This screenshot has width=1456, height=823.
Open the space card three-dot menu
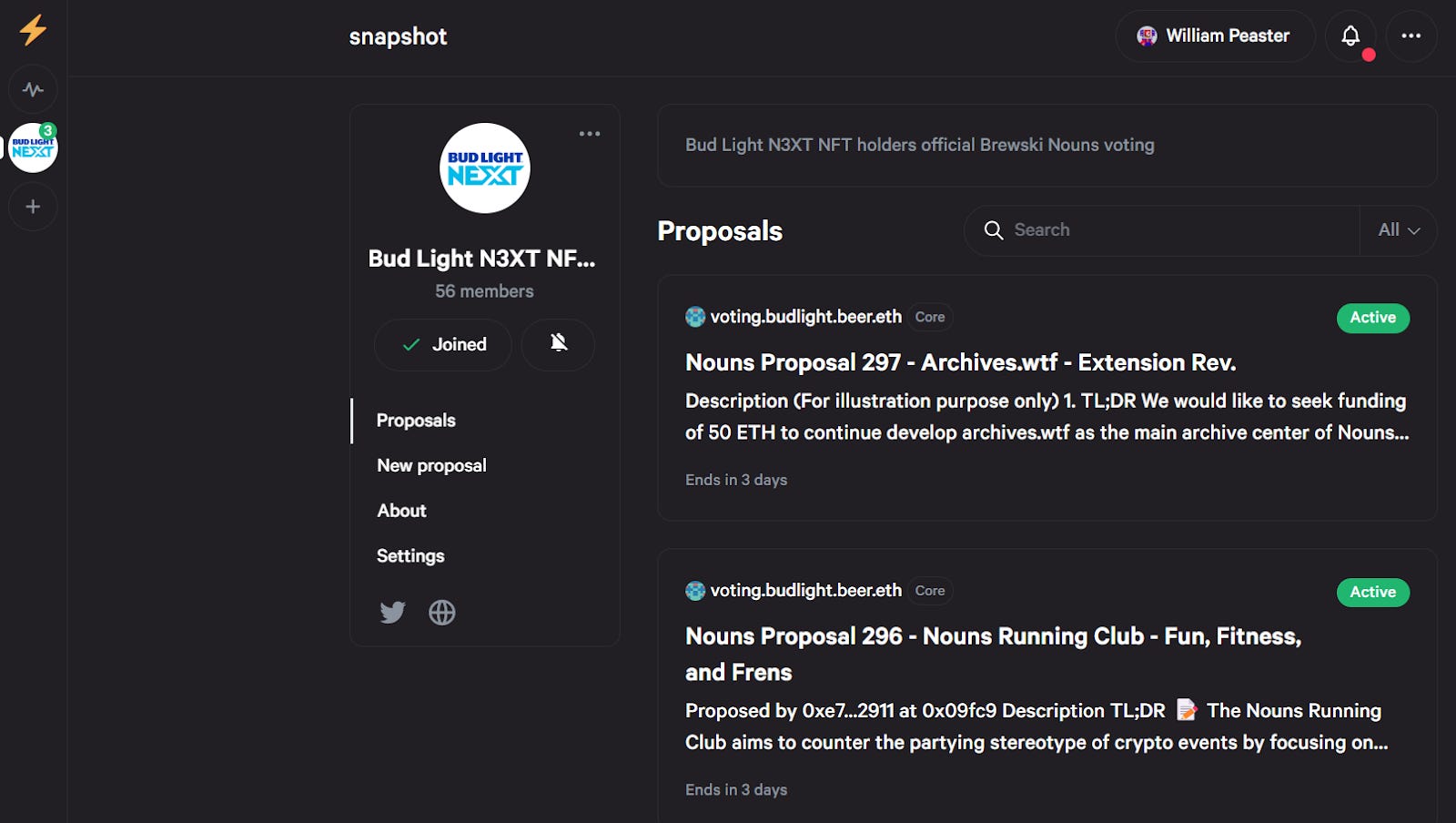click(x=590, y=134)
